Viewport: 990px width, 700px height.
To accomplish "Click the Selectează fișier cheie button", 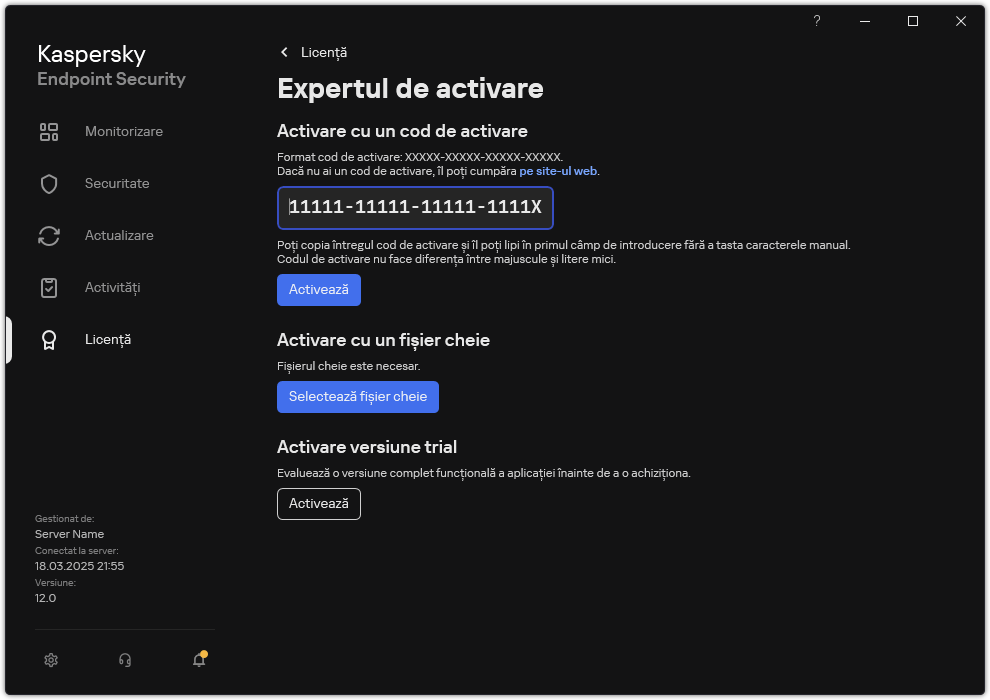I will [x=357, y=397].
